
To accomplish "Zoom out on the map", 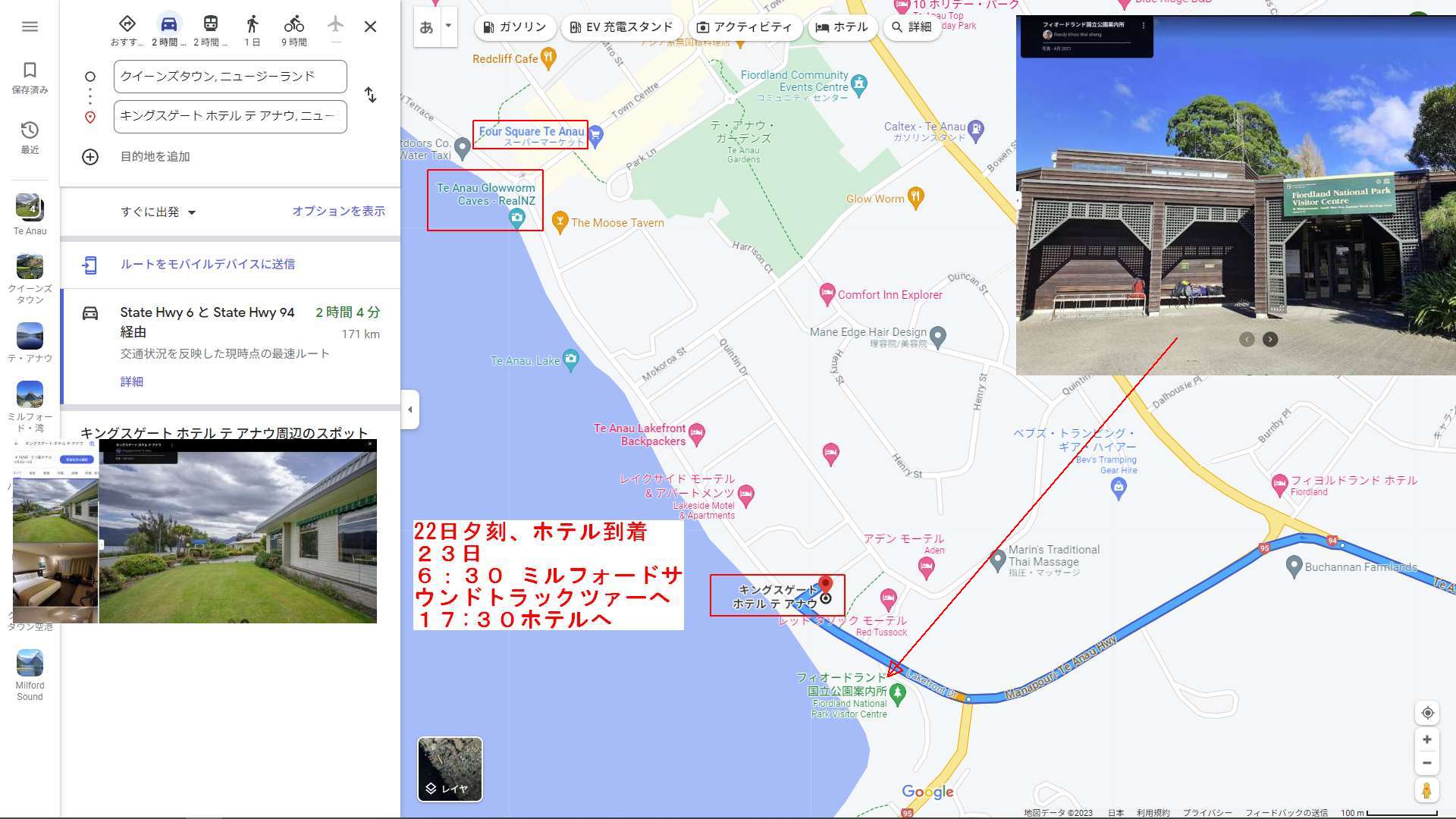I will pyautogui.click(x=1427, y=763).
